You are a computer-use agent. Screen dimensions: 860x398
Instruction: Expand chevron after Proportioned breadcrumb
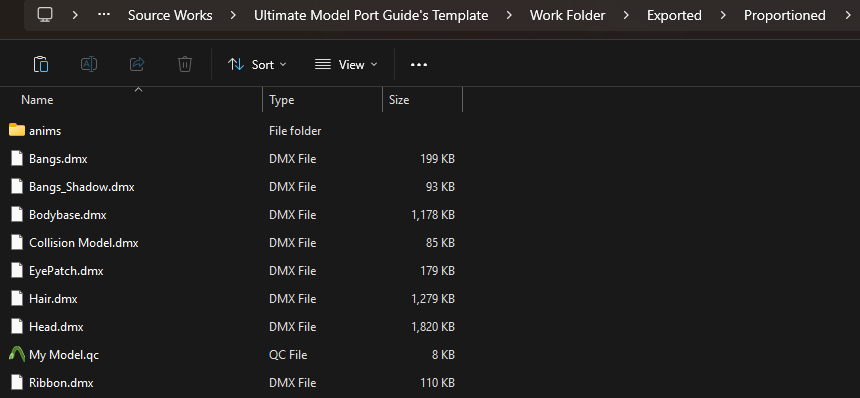(x=848, y=15)
